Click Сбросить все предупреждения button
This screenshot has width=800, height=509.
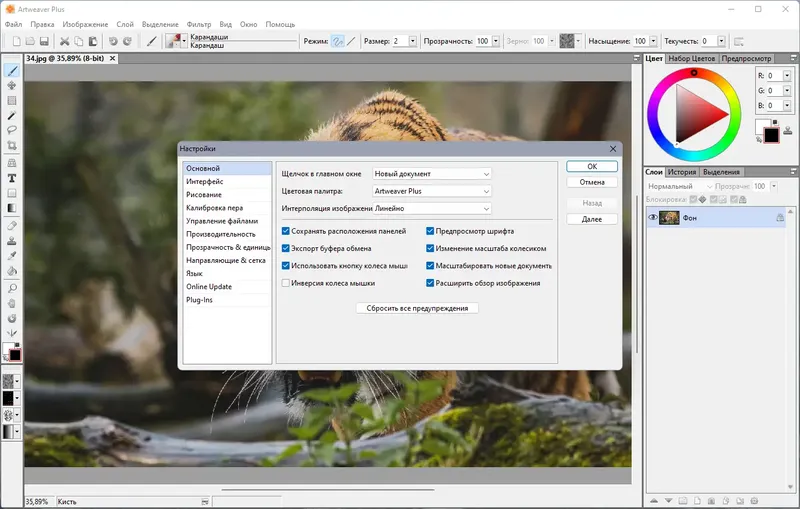tap(417, 308)
